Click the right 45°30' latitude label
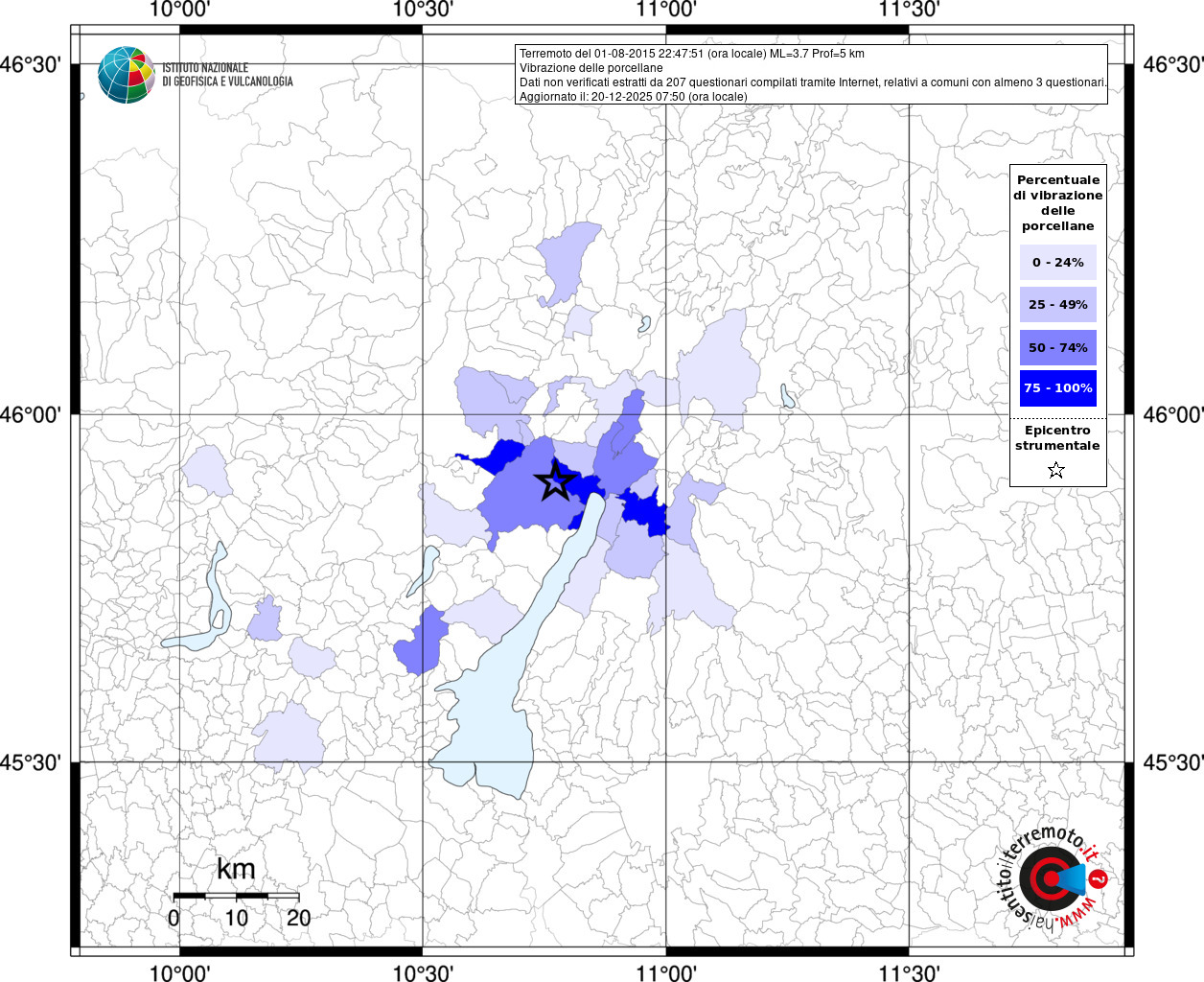1204x982 pixels. coord(1174,763)
